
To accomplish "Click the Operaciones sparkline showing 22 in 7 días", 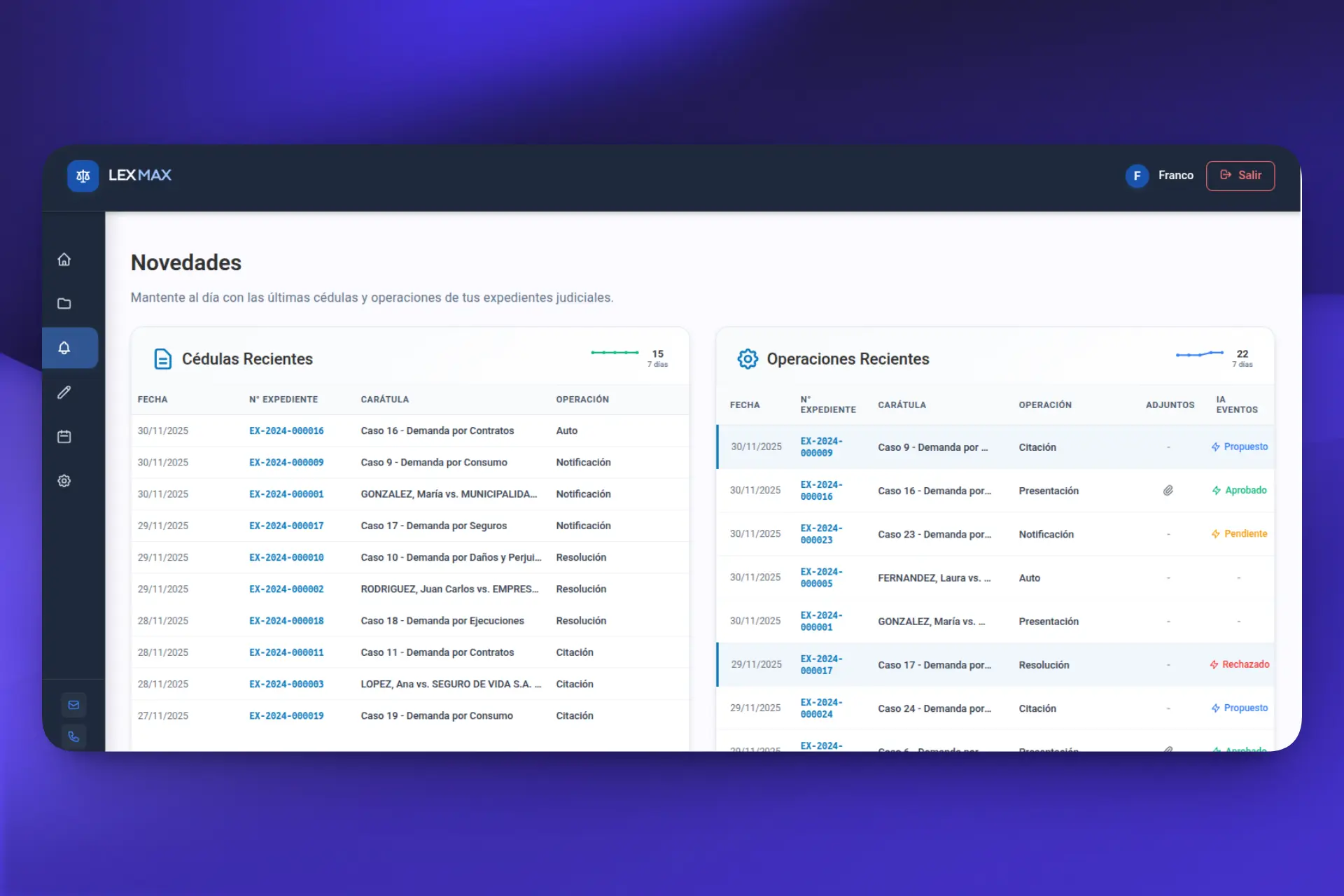I will (x=1200, y=354).
